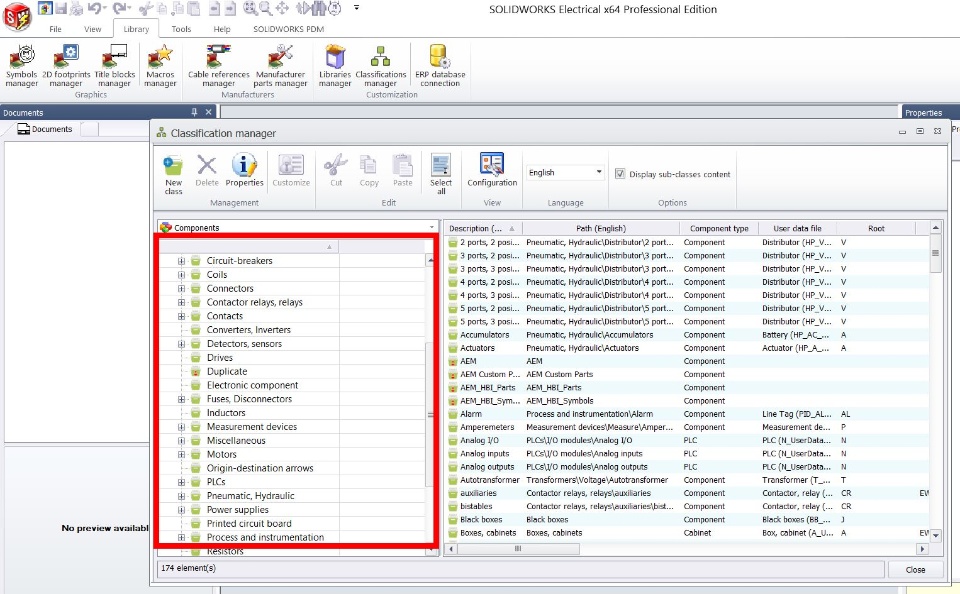This screenshot has height=594, width=960.
Task: Select the Duplicate class in tree
Action: tap(227, 372)
